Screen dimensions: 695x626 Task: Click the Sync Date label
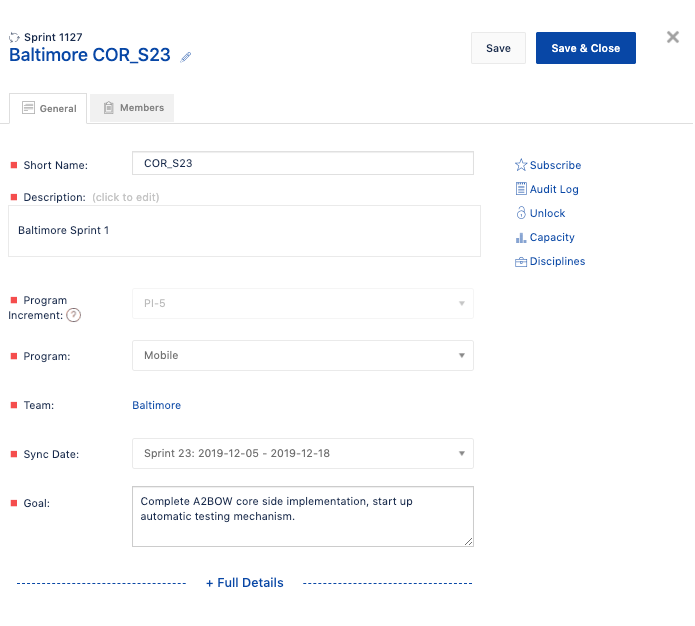point(51,454)
